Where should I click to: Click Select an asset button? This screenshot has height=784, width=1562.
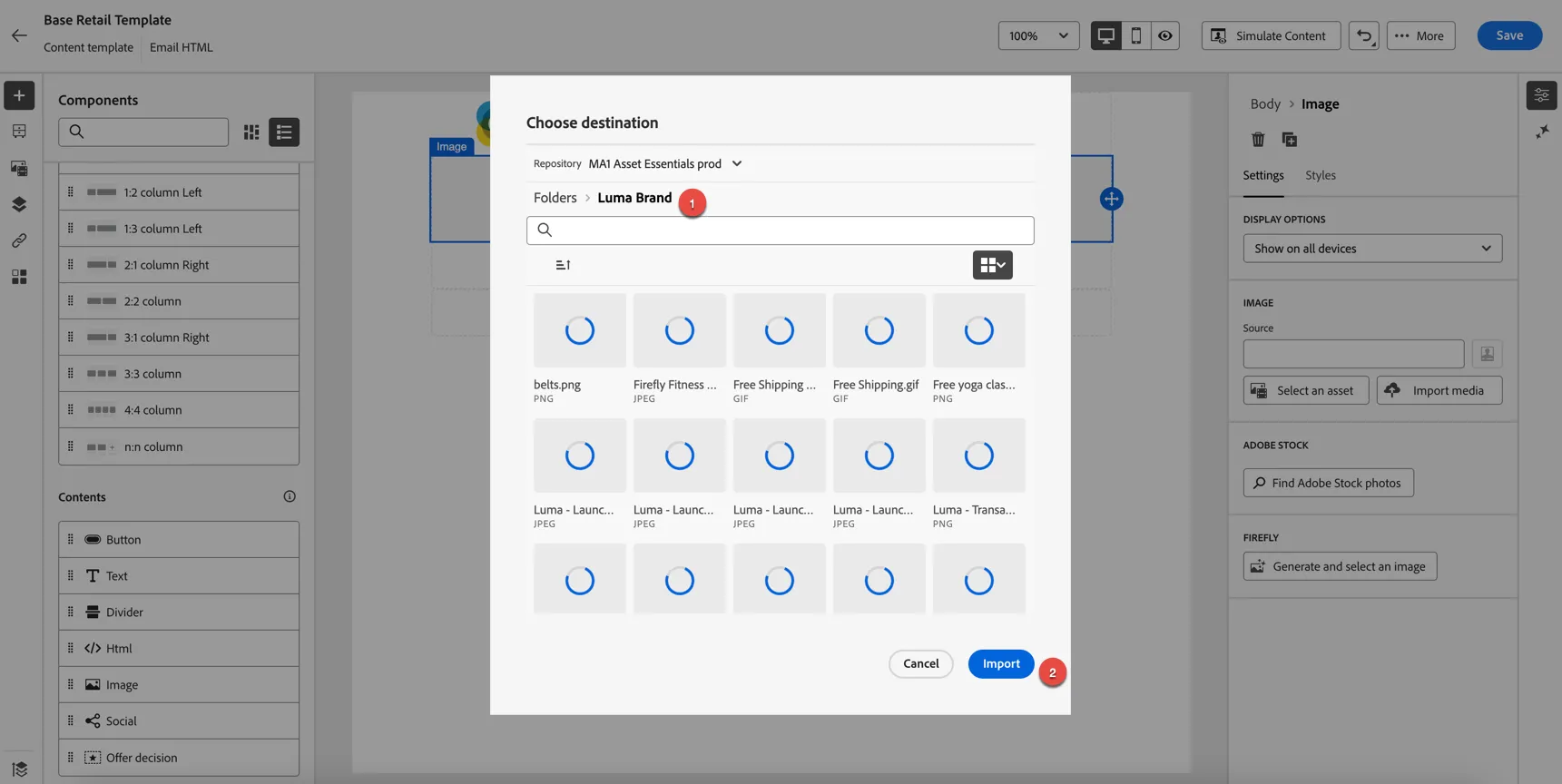click(x=1305, y=390)
